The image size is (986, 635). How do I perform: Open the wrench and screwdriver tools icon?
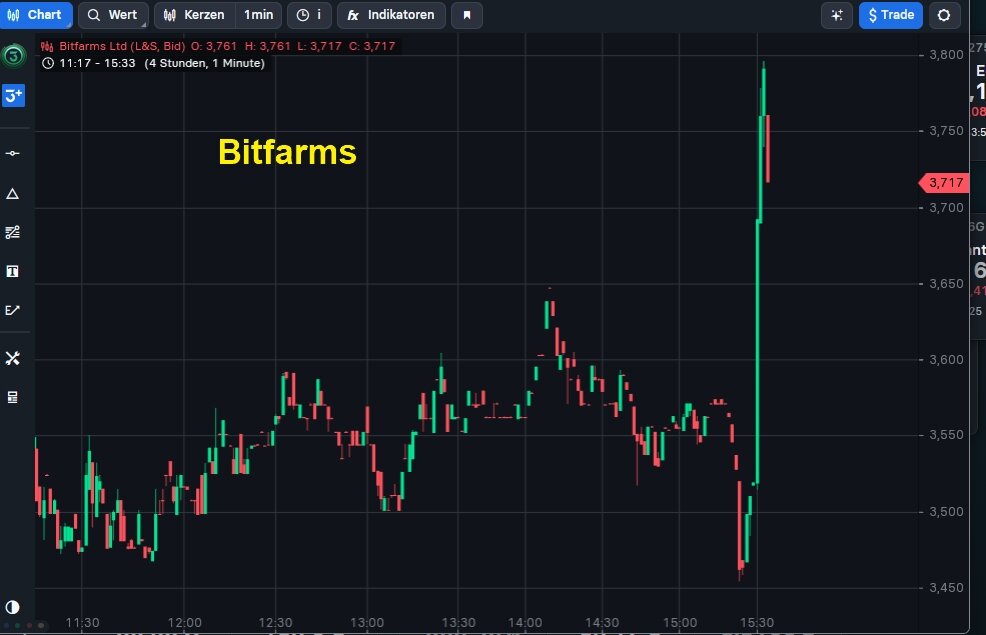pos(13,358)
